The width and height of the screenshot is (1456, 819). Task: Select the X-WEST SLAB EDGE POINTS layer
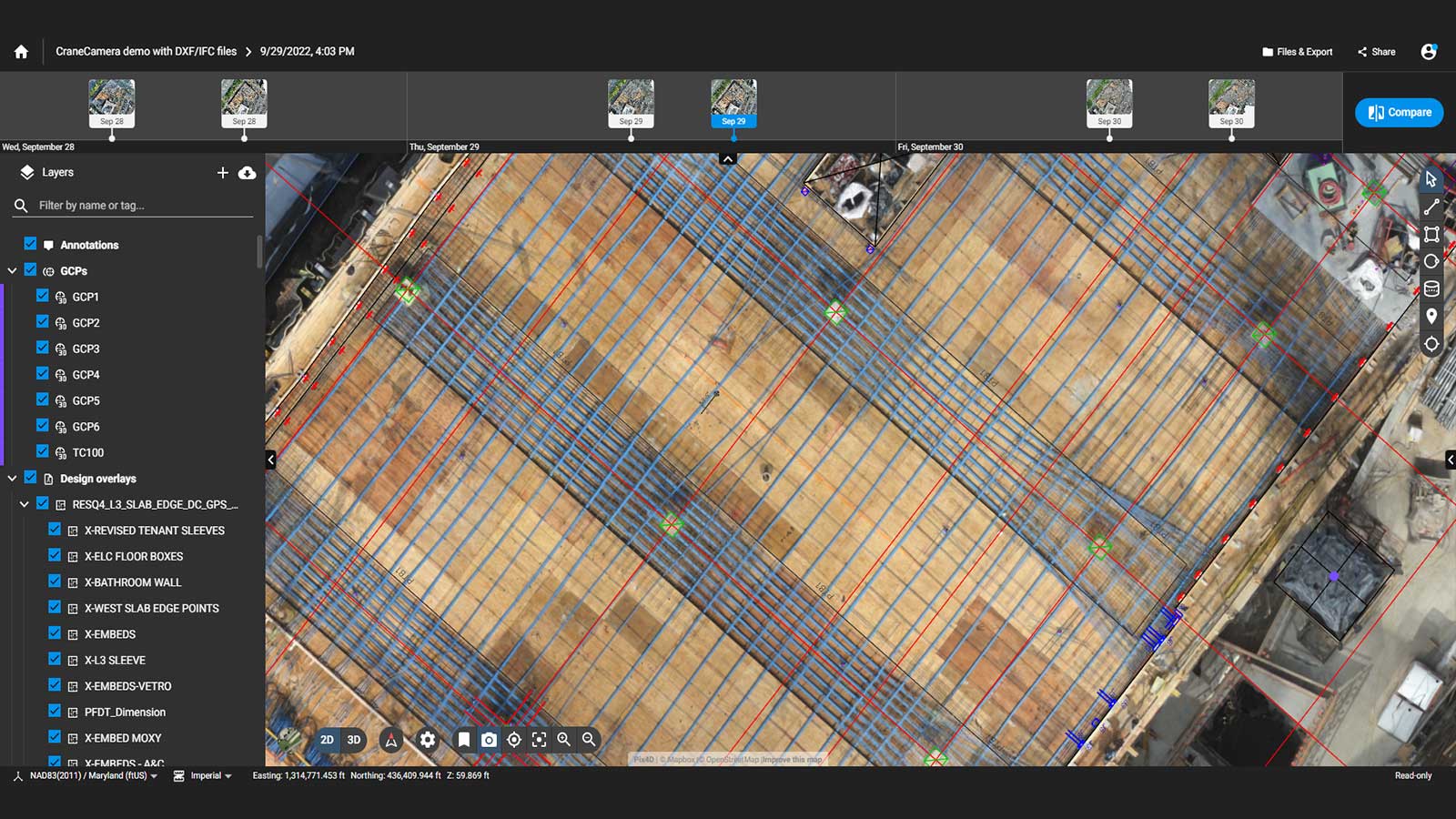pos(151,608)
